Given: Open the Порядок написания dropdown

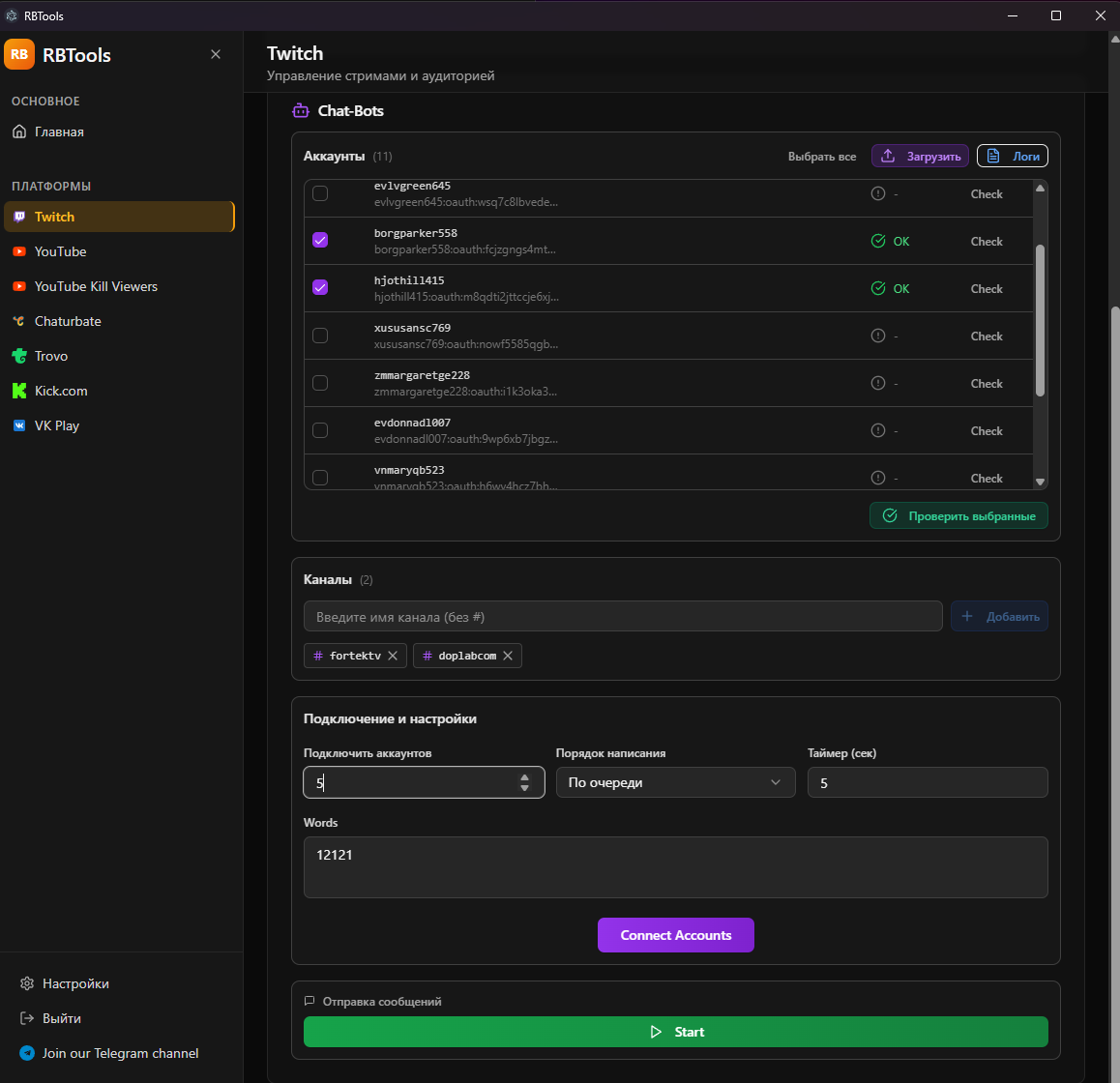Looking at the screenshot, I should tap(675, 782).
